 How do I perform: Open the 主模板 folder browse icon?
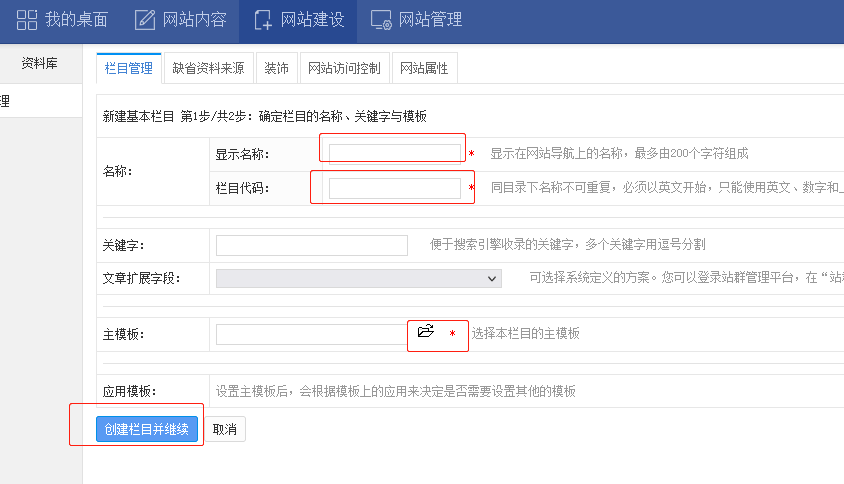click(x=425, y=332)
